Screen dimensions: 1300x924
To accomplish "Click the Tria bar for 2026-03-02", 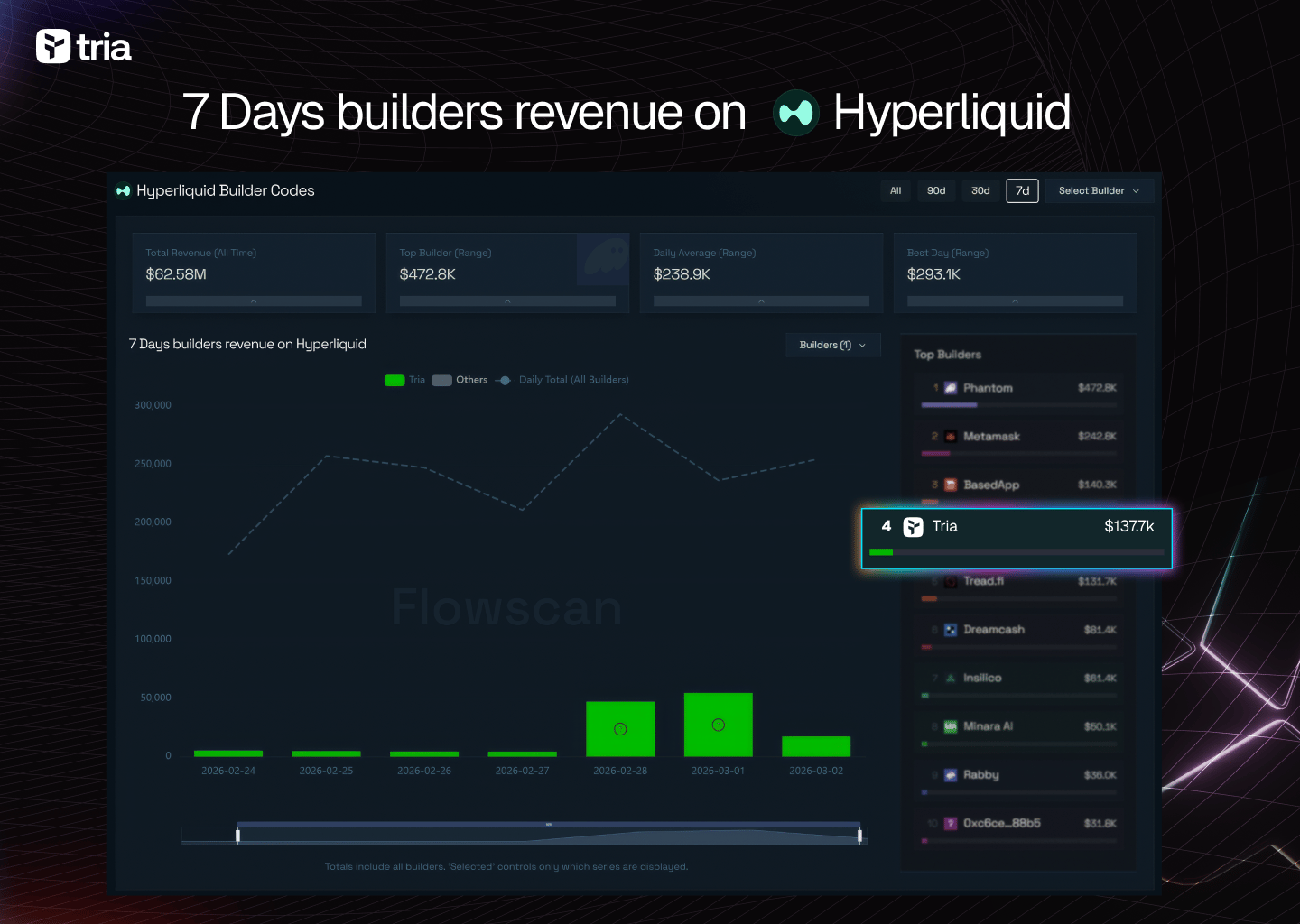I will (x=816, y=746).
